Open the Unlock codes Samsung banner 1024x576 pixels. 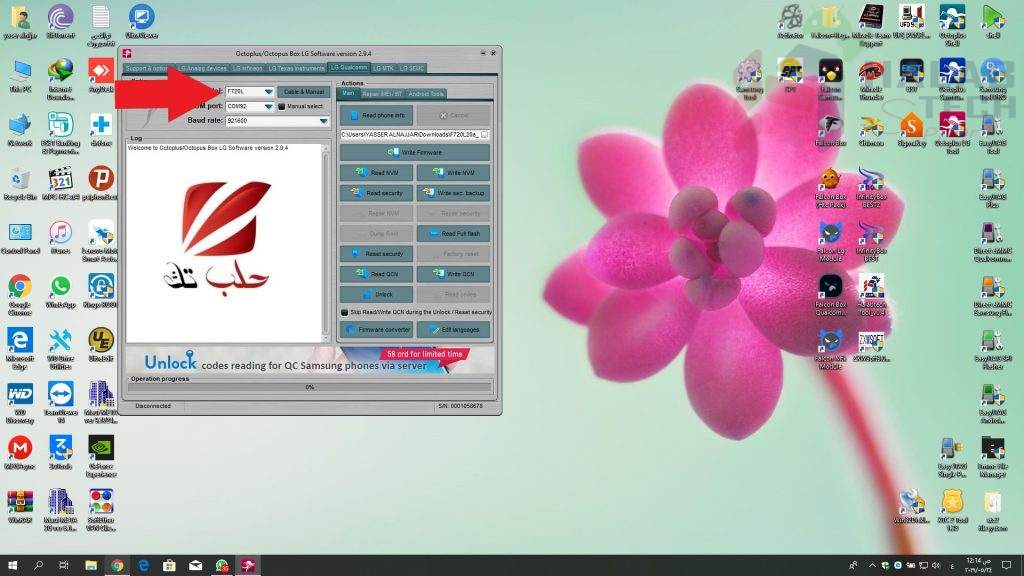point(310,360)
